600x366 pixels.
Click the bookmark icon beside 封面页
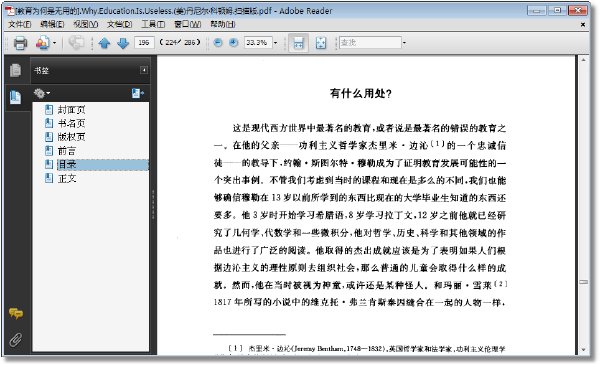(49, 110)
